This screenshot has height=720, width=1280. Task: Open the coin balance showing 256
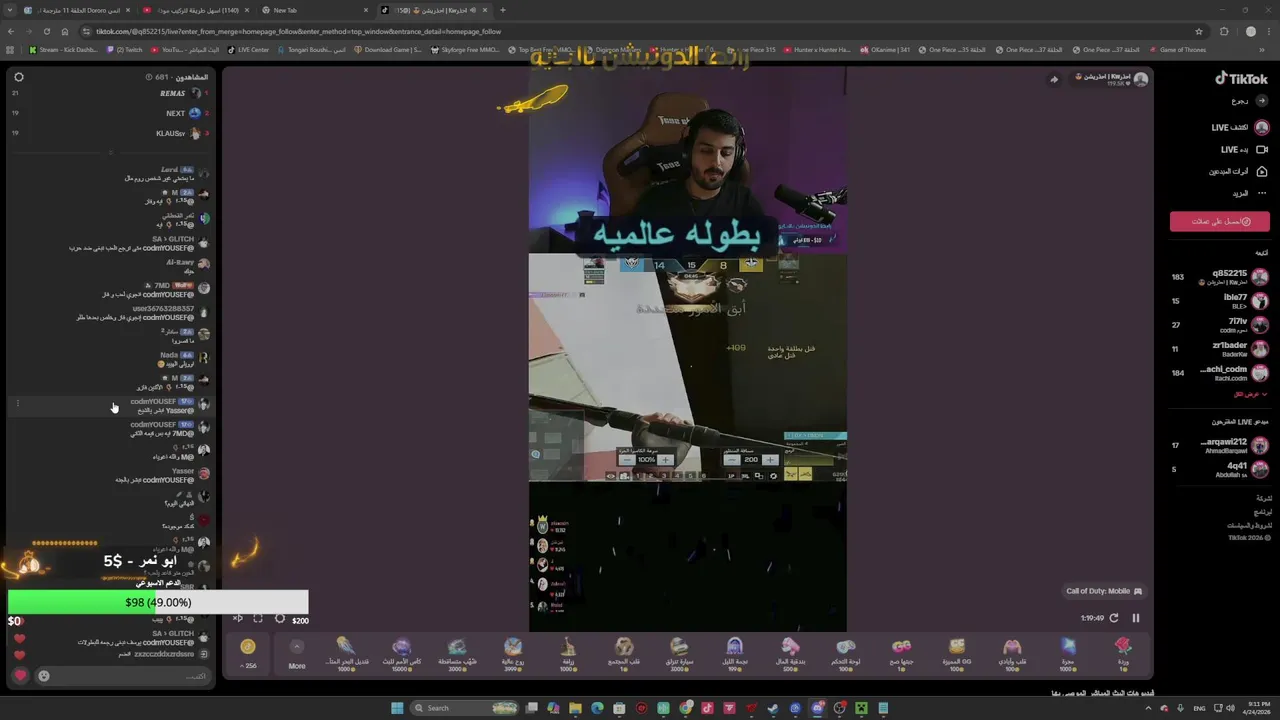248,653
